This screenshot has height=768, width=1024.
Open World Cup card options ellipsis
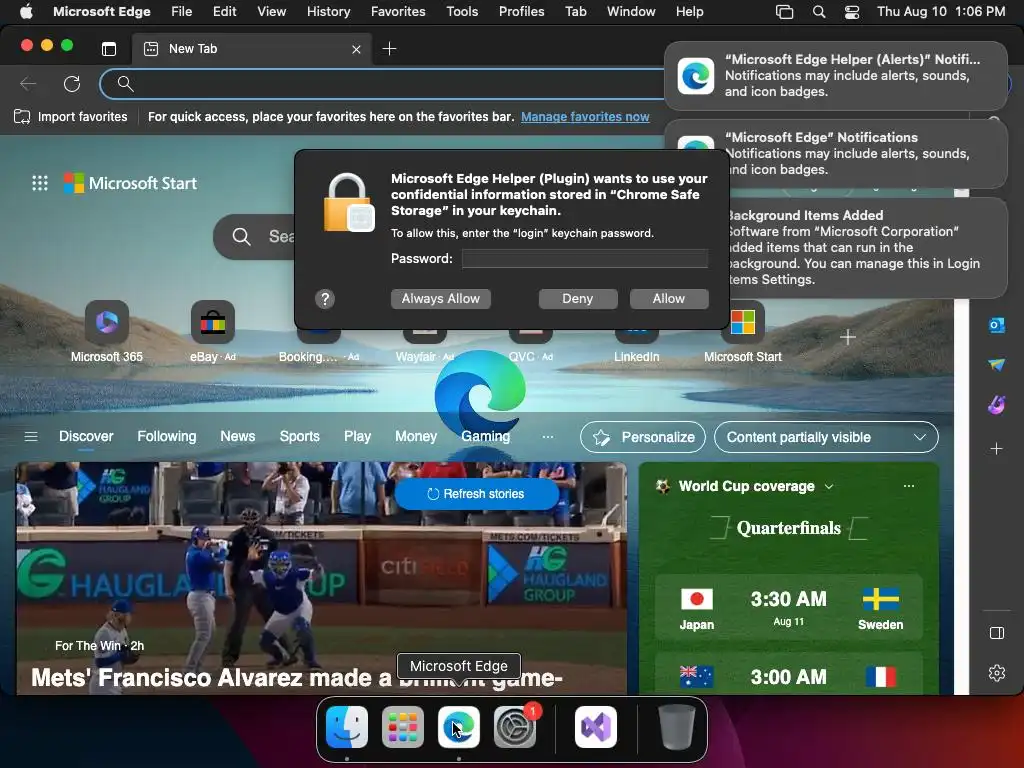tap(908, 486)
